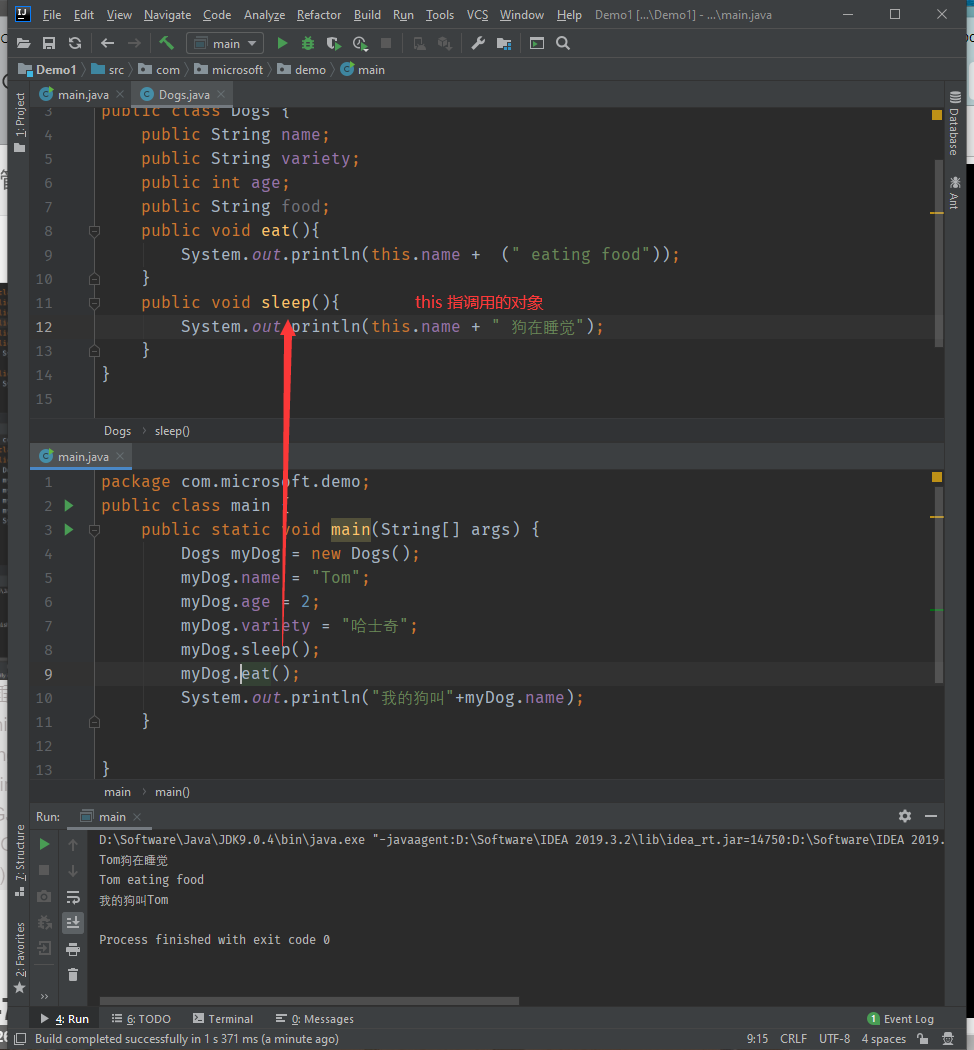Go forward with the right arrow icon

click(x=135, y=44)
